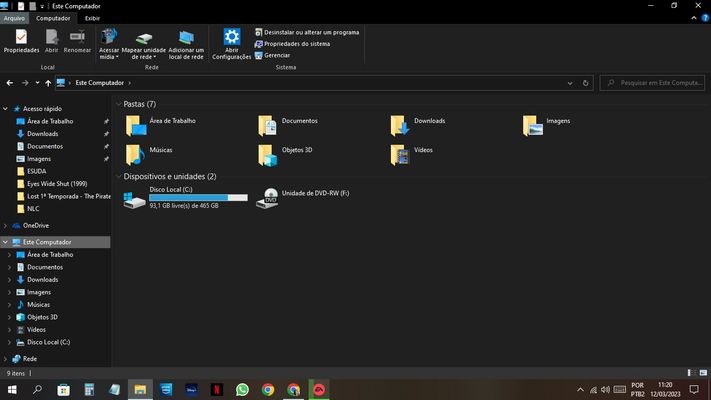
Task: Collapse Dispositivos e unidades group
Action: (119, 176)
